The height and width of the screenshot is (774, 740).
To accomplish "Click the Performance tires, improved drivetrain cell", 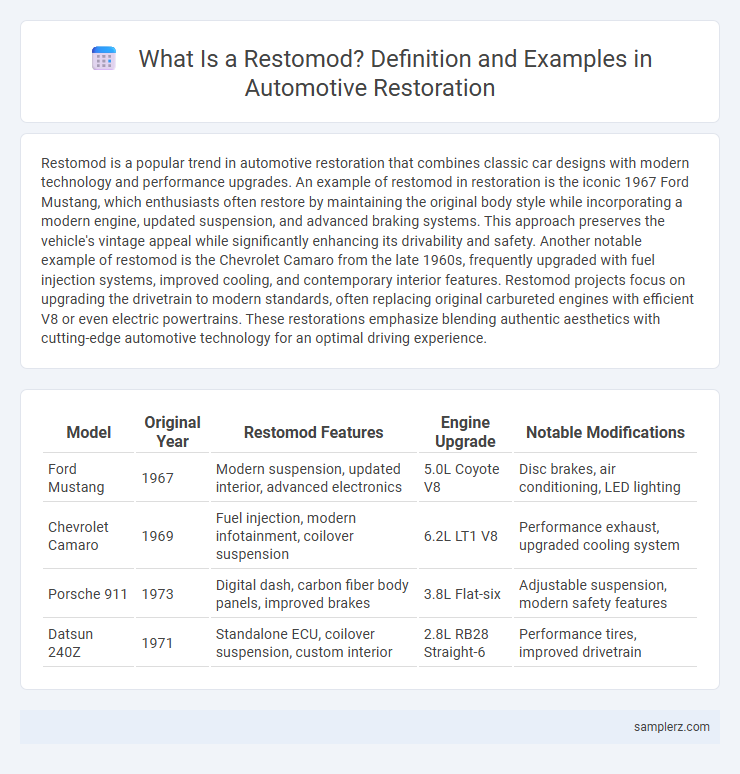I will [605, 643].
